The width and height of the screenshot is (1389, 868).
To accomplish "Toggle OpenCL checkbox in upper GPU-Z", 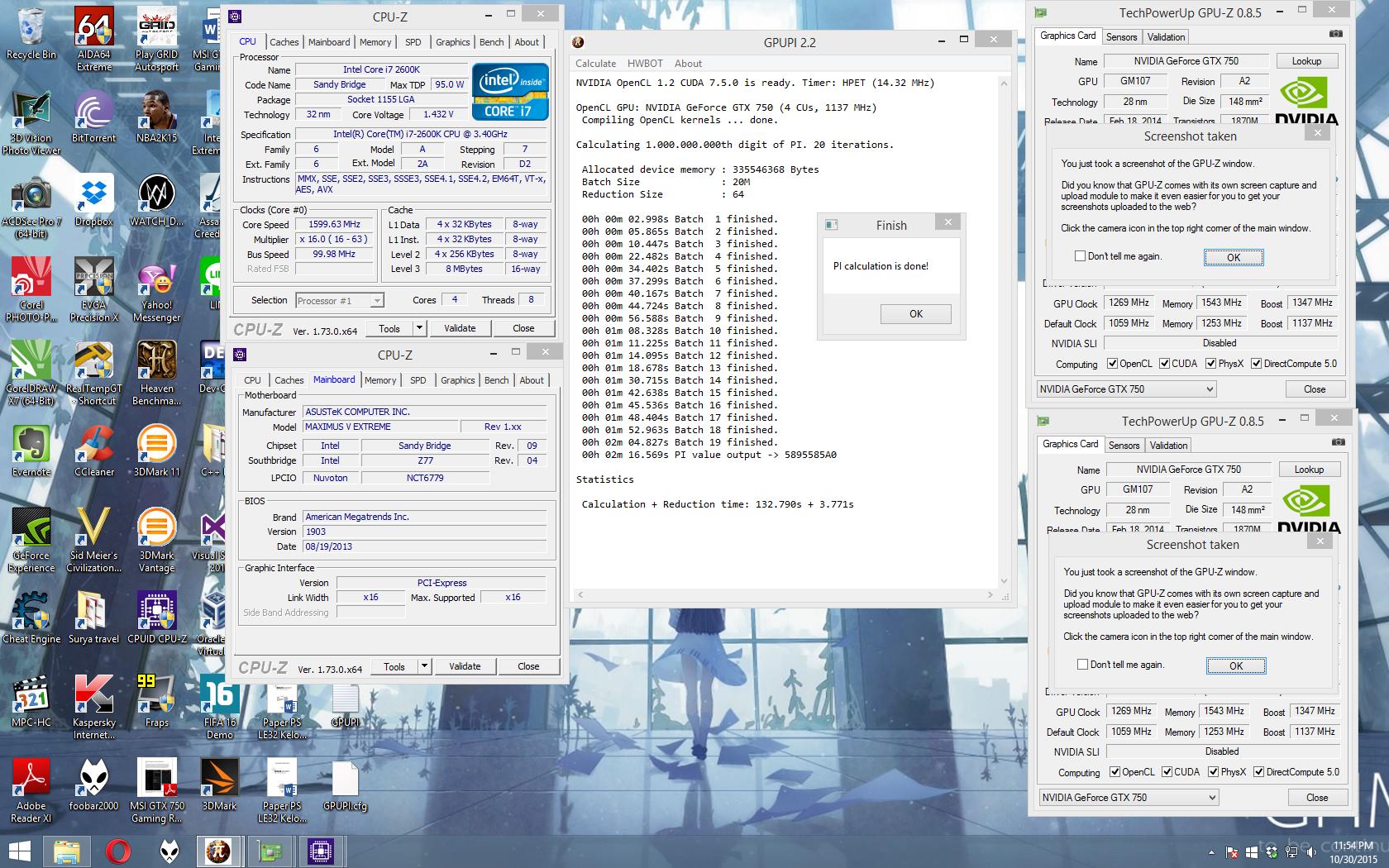I will (1113, 364).
